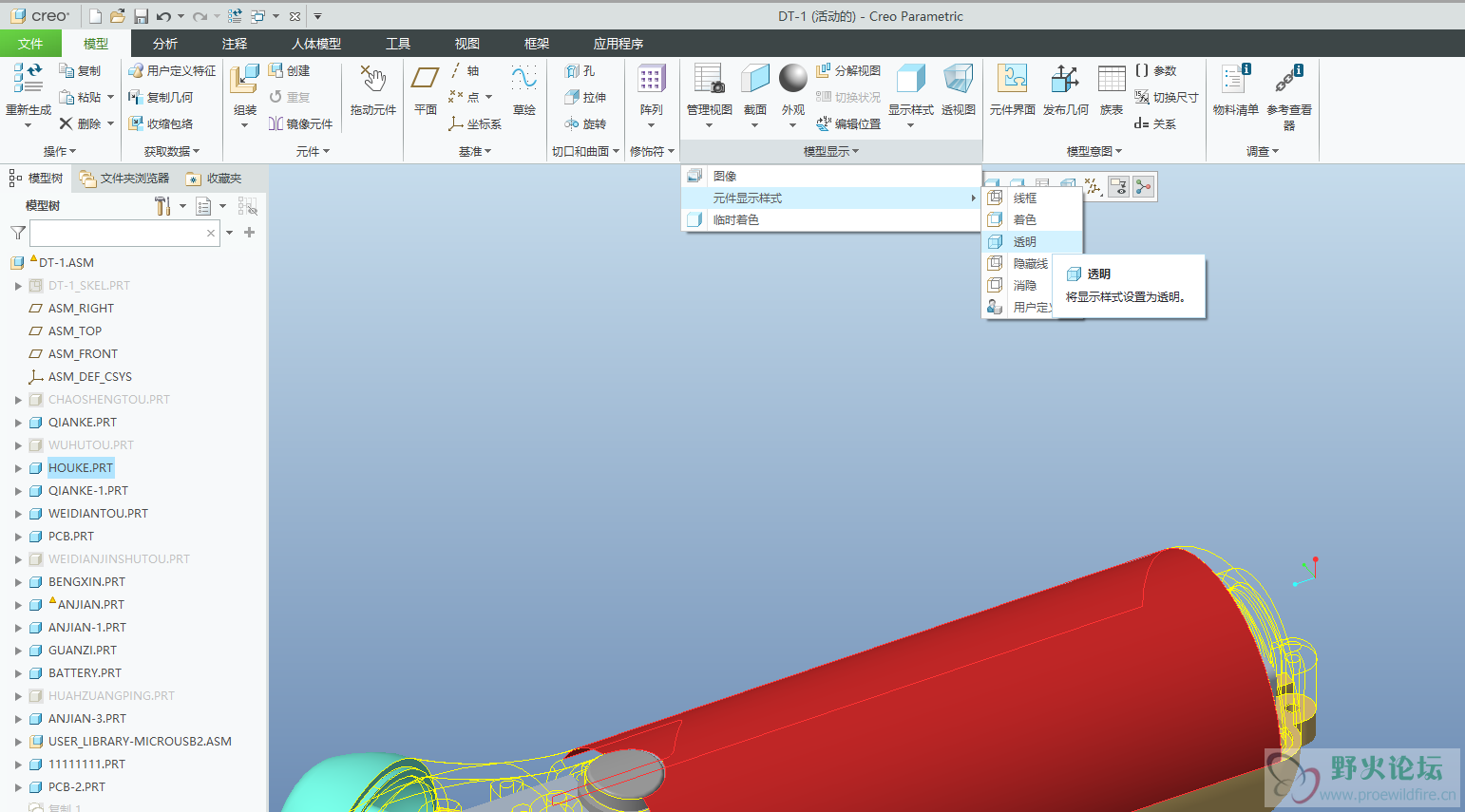
Task: Click the Hole (孔) tool
Action: [x=580, y=71]
